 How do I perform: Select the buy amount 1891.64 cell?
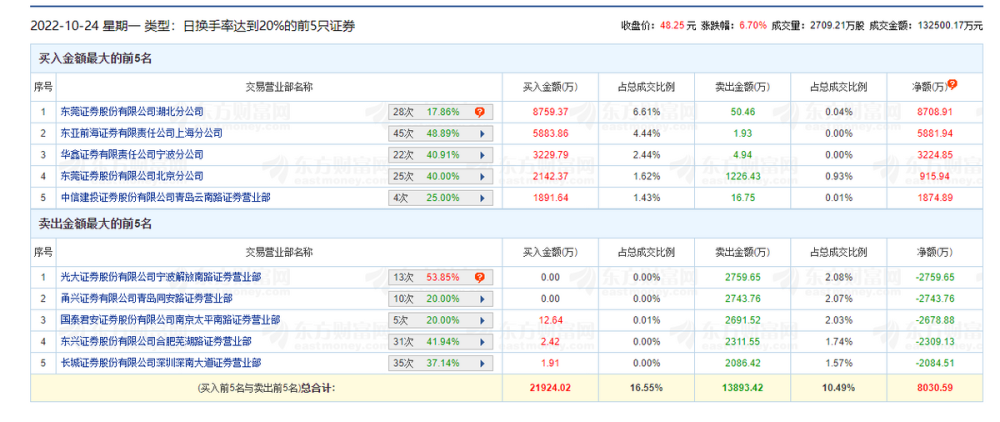click(550, 198)
